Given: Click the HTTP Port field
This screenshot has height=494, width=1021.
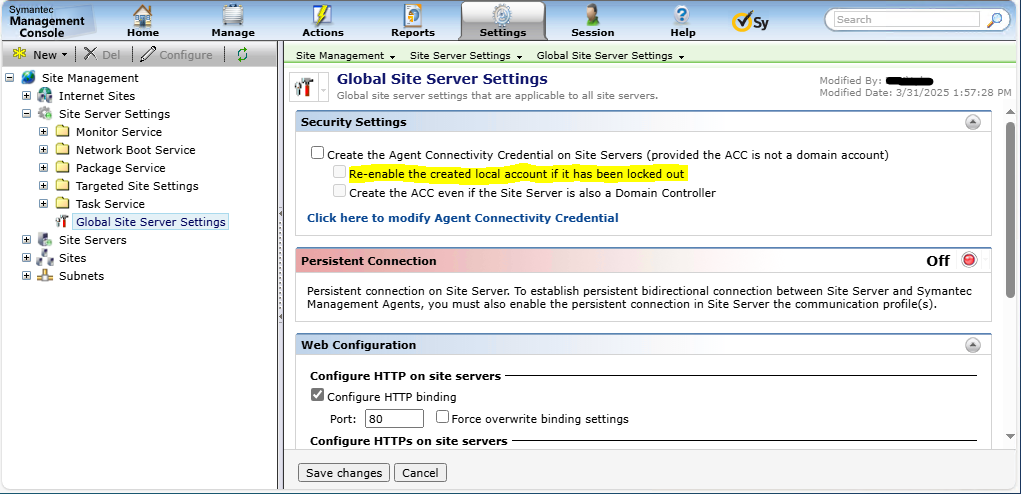Looking at the screenshot, I should tap(395, 419).
